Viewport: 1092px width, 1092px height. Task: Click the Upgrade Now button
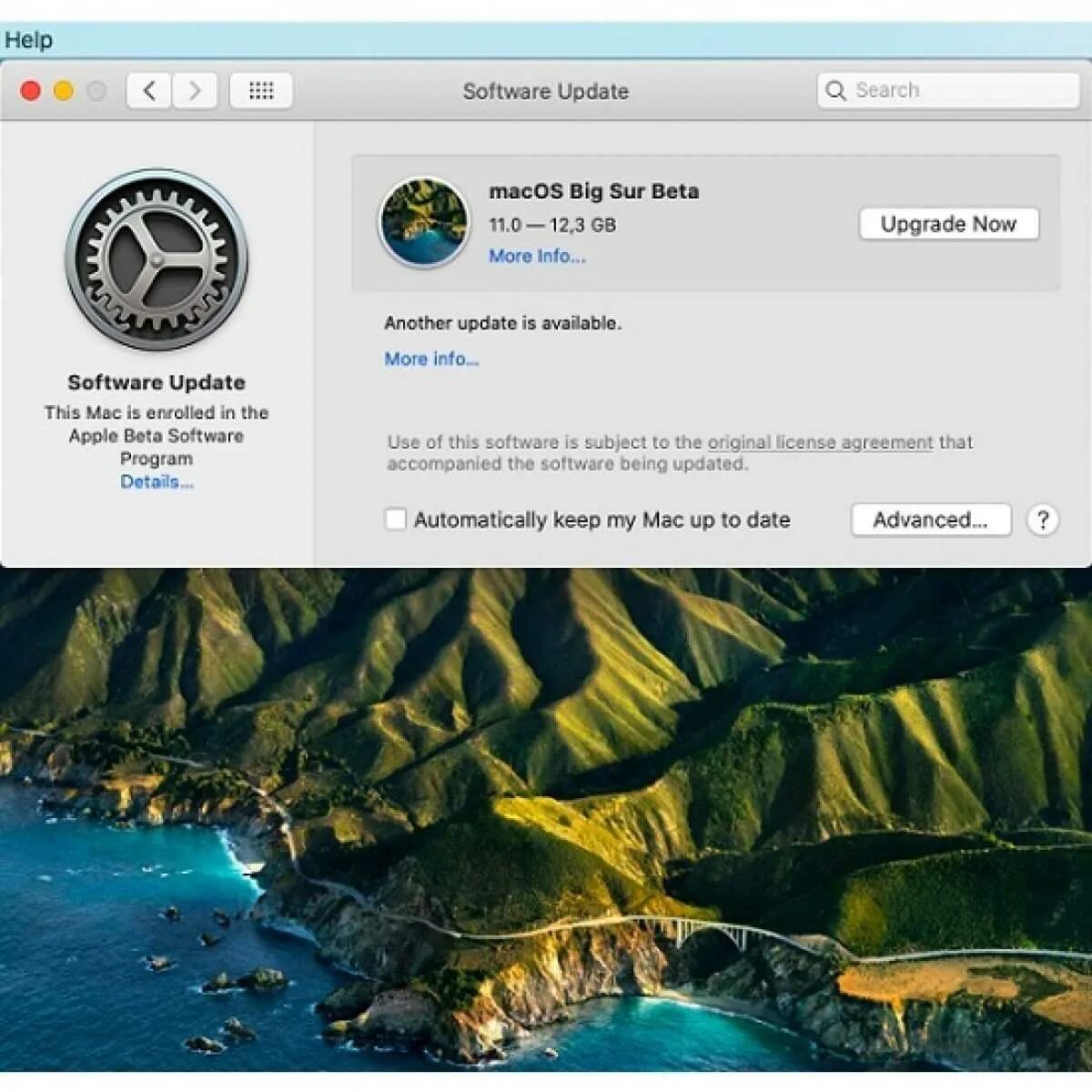(948, 224)
